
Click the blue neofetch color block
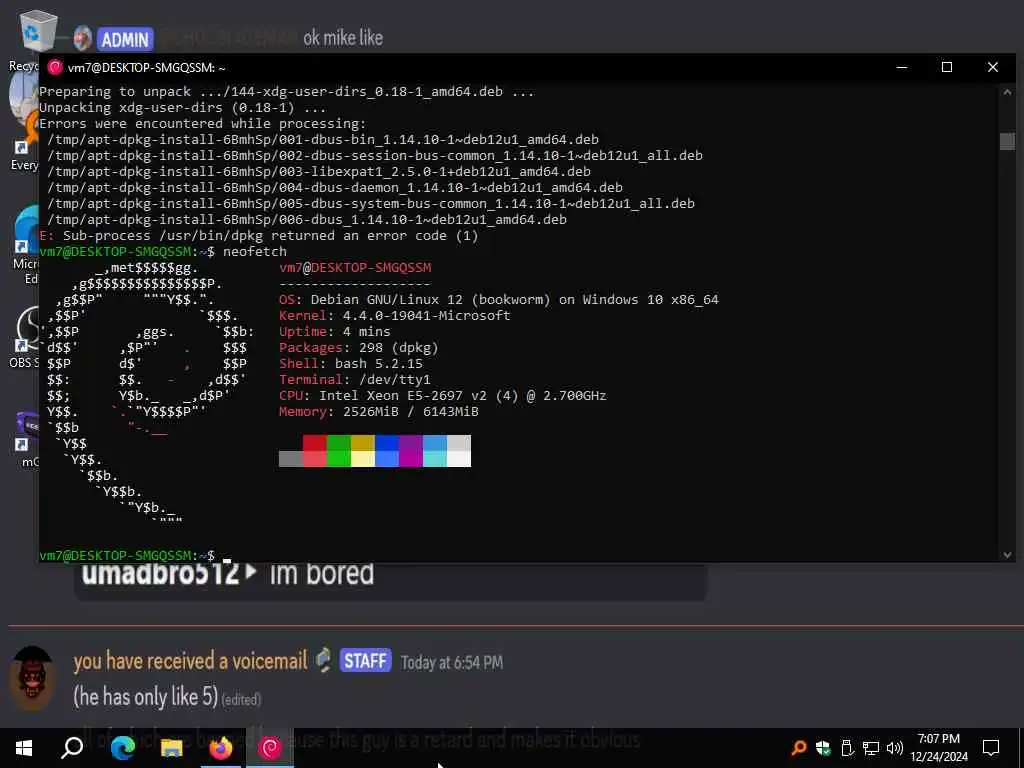[387, 451]
